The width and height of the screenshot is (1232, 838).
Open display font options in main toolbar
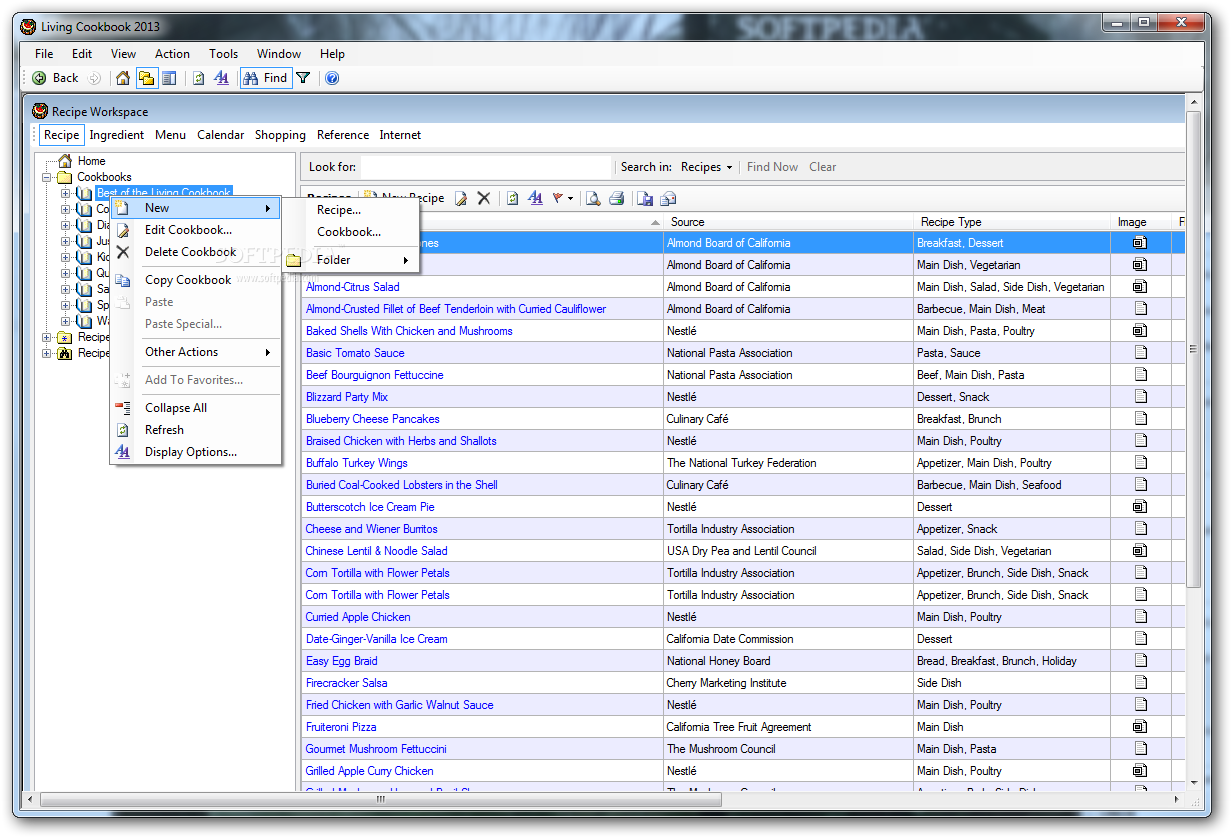click(x=222, y=78)
